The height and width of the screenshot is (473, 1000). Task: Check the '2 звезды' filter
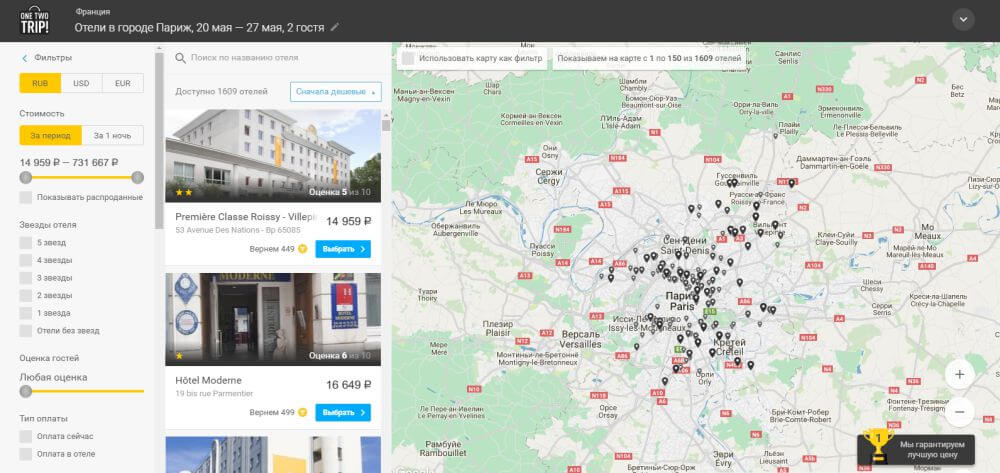click(26, 296)
